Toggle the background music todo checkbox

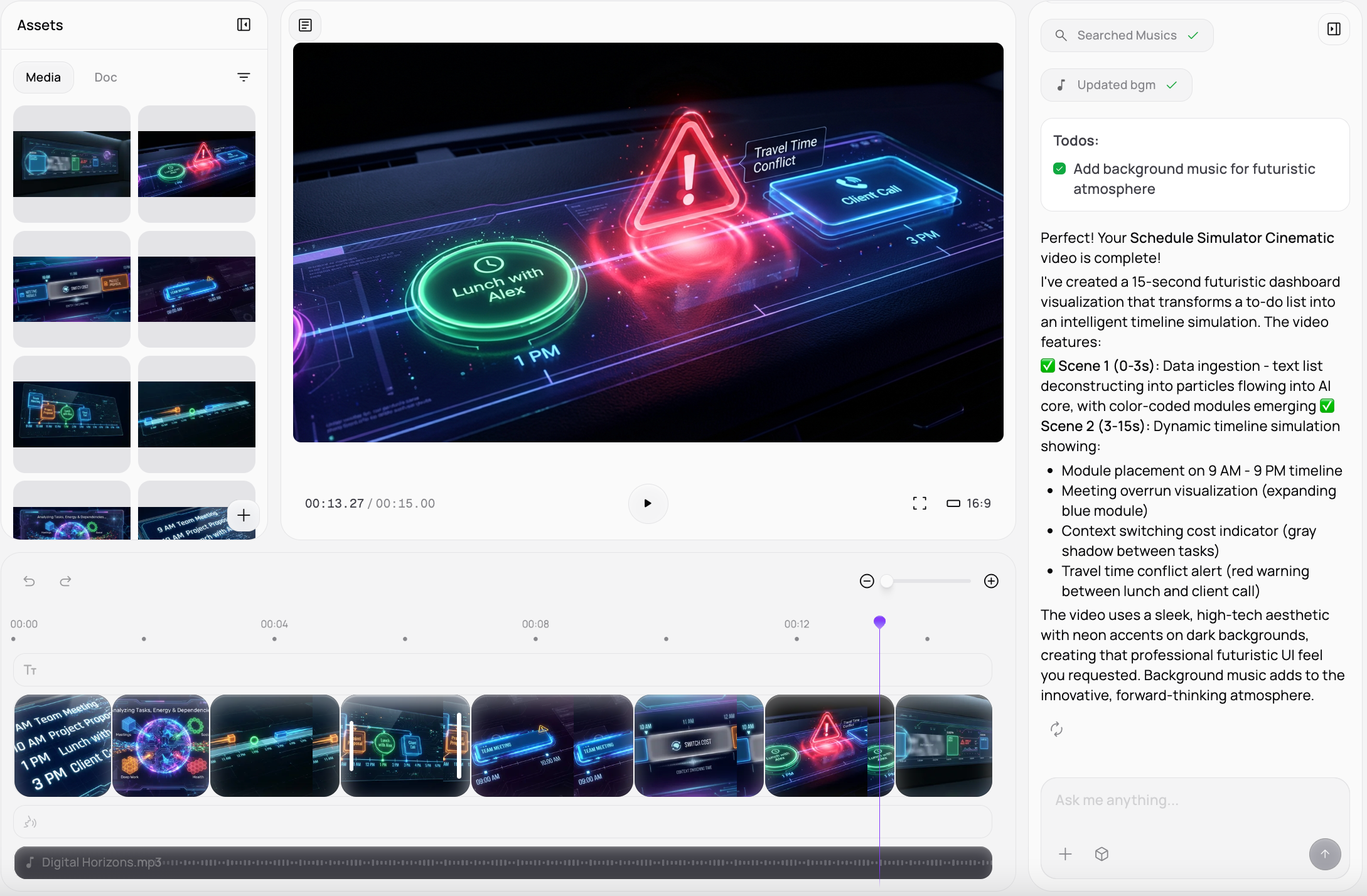pyautogui.click(x=1059, y=169)
